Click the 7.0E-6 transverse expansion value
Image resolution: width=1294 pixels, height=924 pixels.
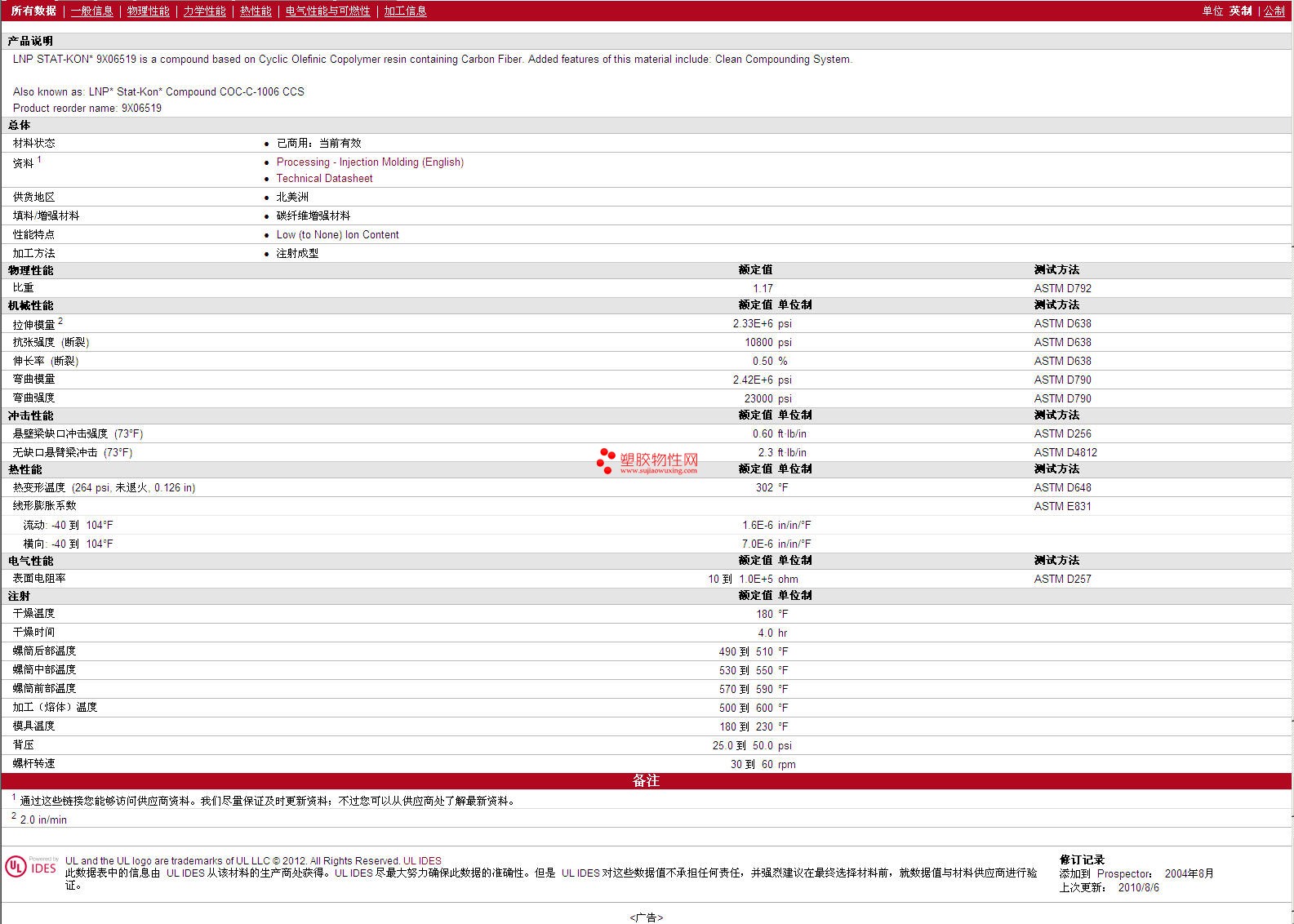[758, 544]
